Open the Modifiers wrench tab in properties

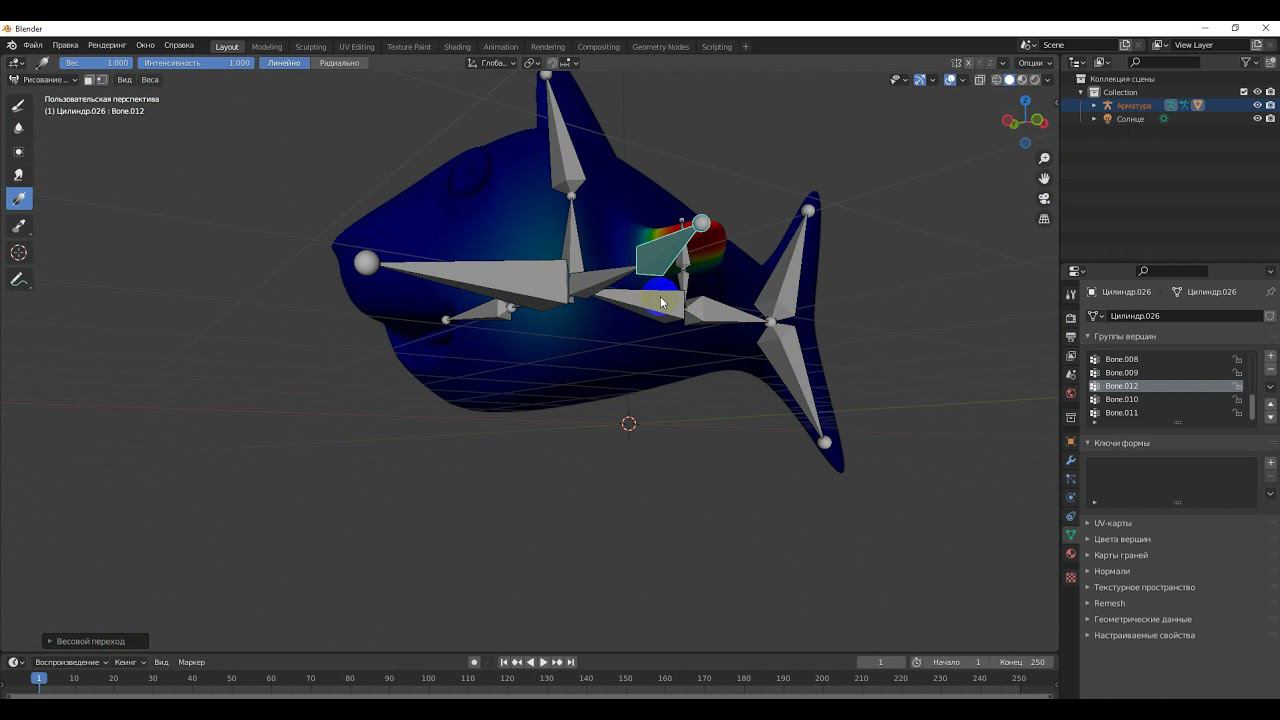1071,460
